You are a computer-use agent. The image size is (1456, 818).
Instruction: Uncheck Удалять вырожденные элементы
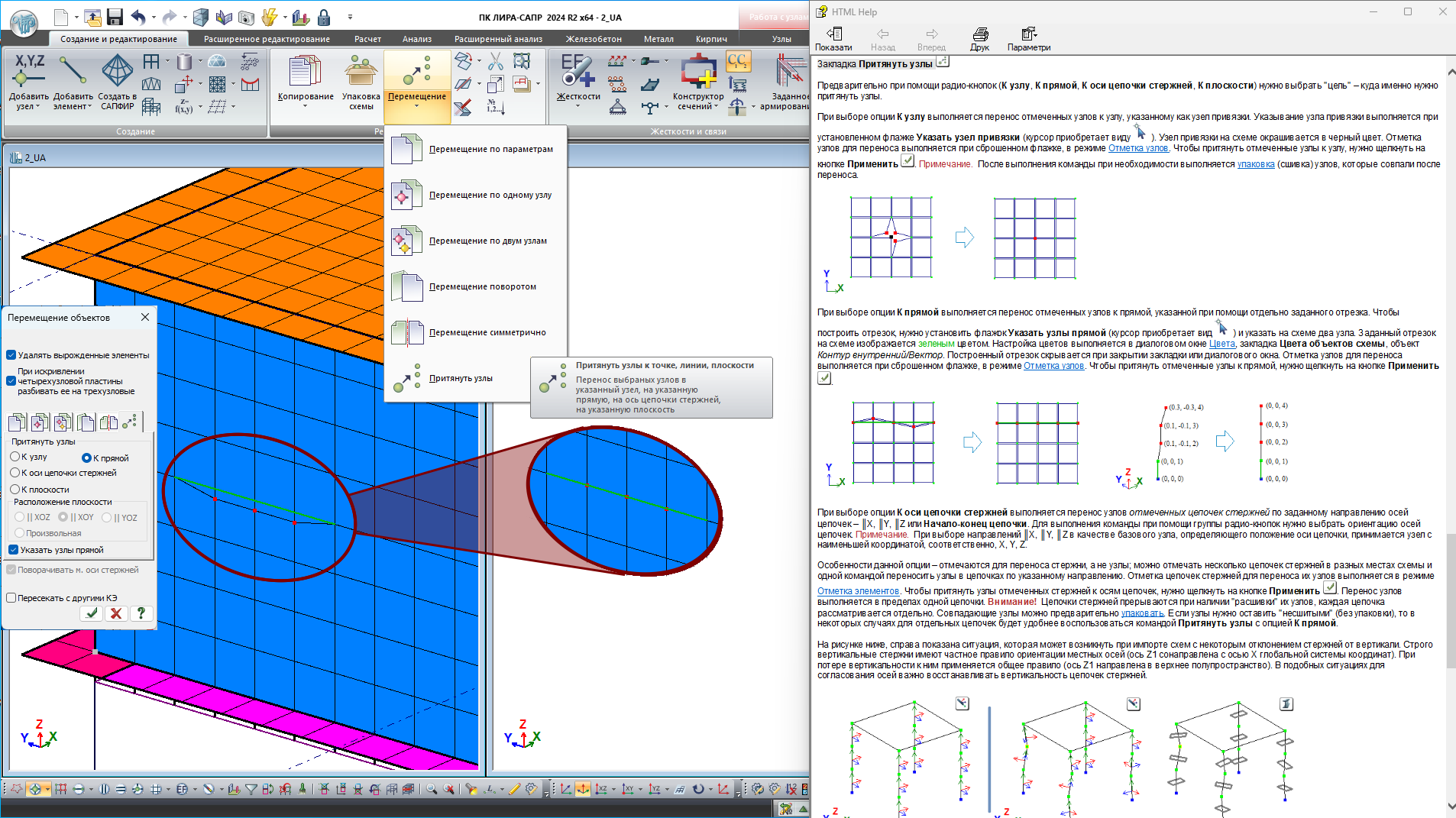pos(11,355)
